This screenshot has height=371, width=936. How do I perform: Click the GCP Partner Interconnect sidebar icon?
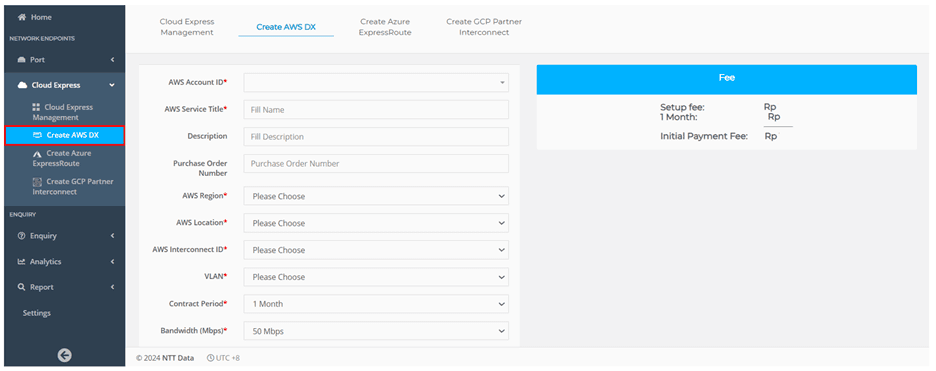pyautogui.click(x=36, y=182)
